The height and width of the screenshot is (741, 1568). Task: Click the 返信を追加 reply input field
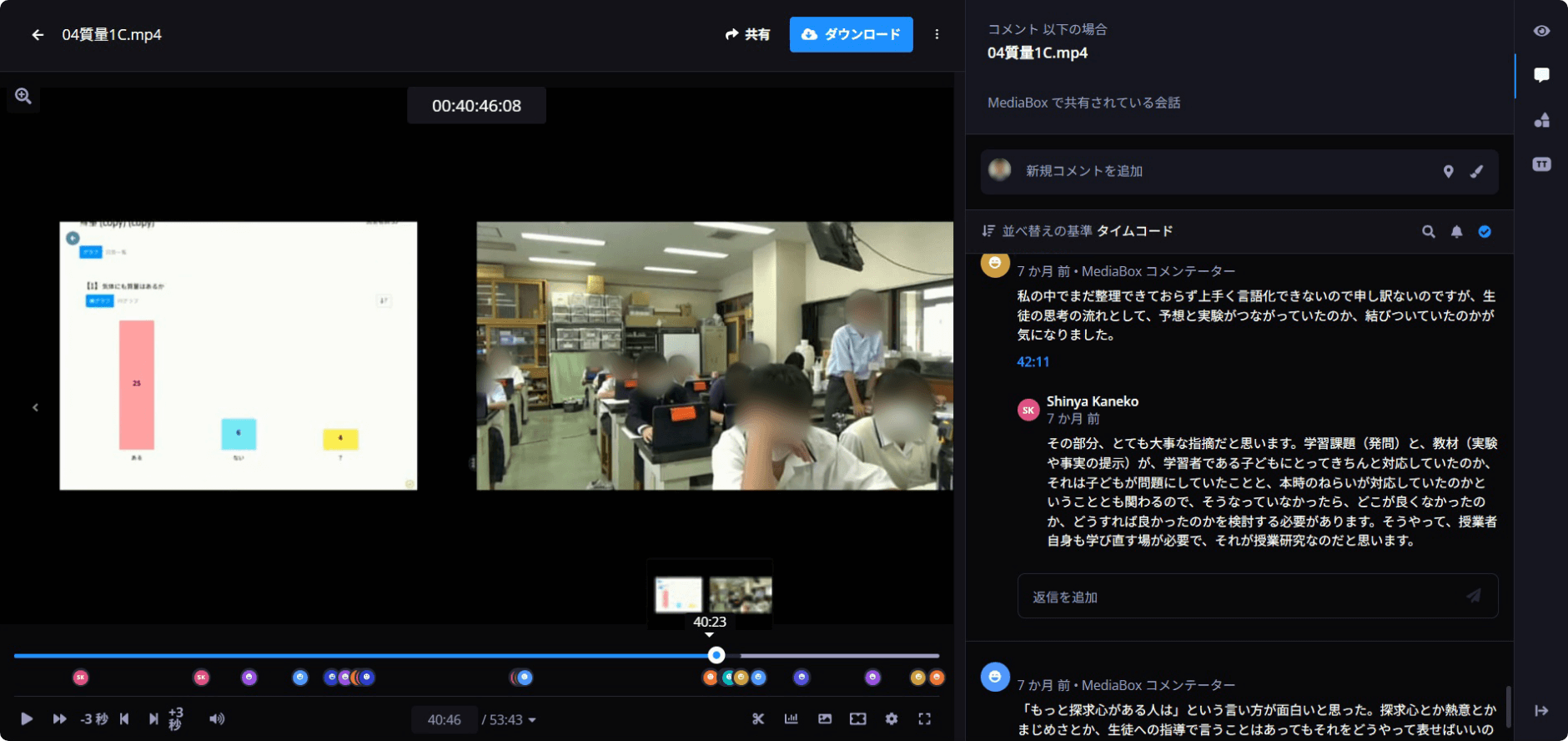[x=1243, y=597]
